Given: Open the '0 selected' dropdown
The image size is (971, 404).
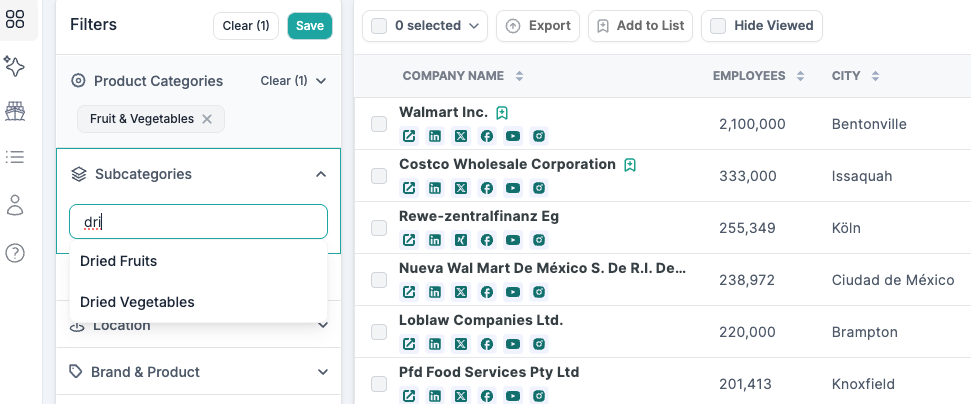Looking at the screenshot, I should (x=426, y=26).
